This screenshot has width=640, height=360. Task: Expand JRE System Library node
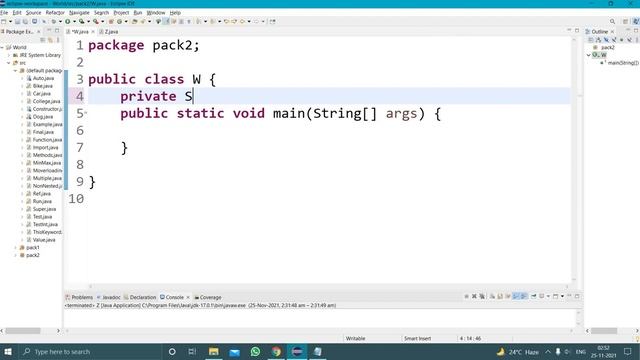tap(9, 55)
